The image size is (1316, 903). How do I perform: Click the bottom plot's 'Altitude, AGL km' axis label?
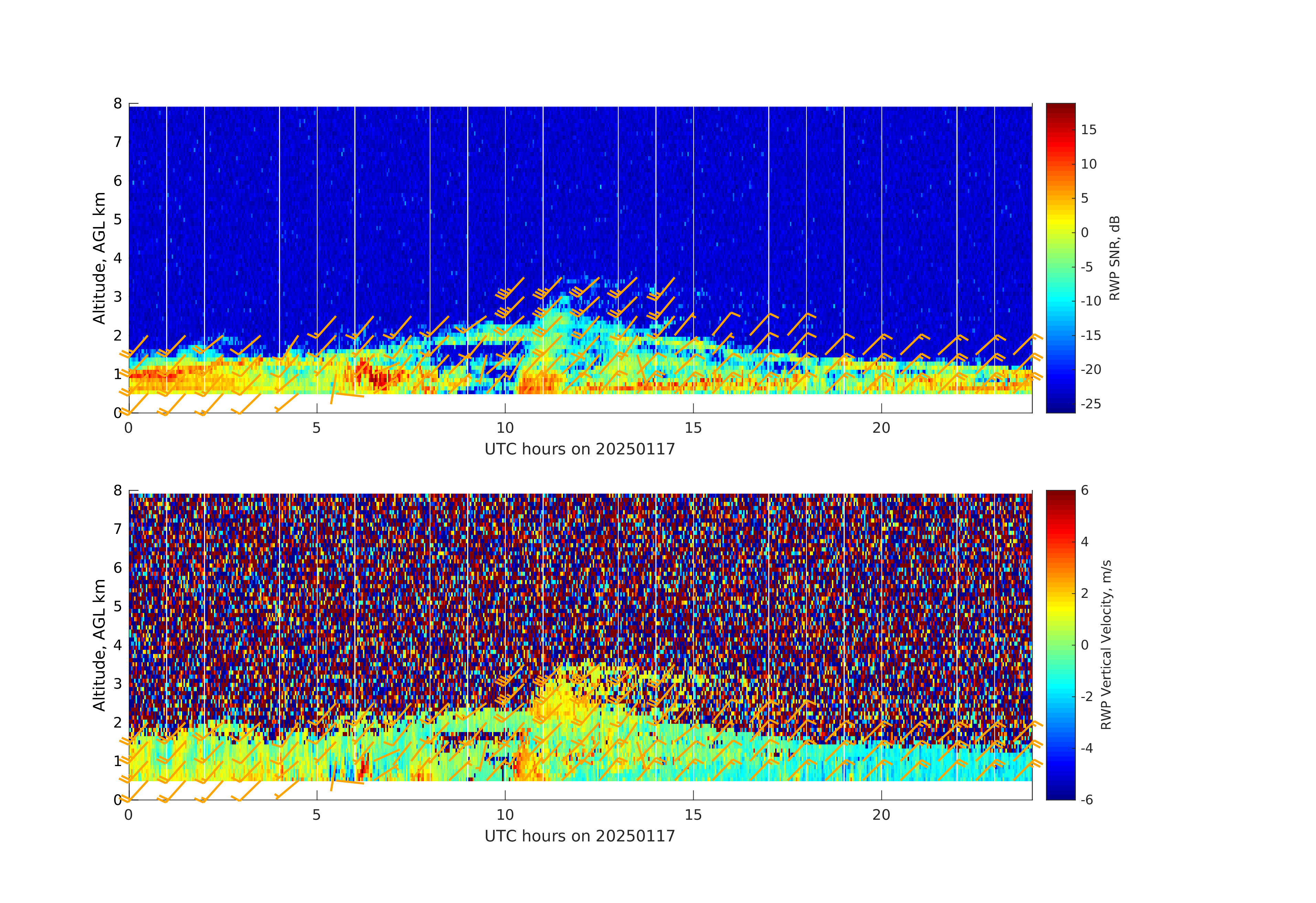click(x=100, y=645)
